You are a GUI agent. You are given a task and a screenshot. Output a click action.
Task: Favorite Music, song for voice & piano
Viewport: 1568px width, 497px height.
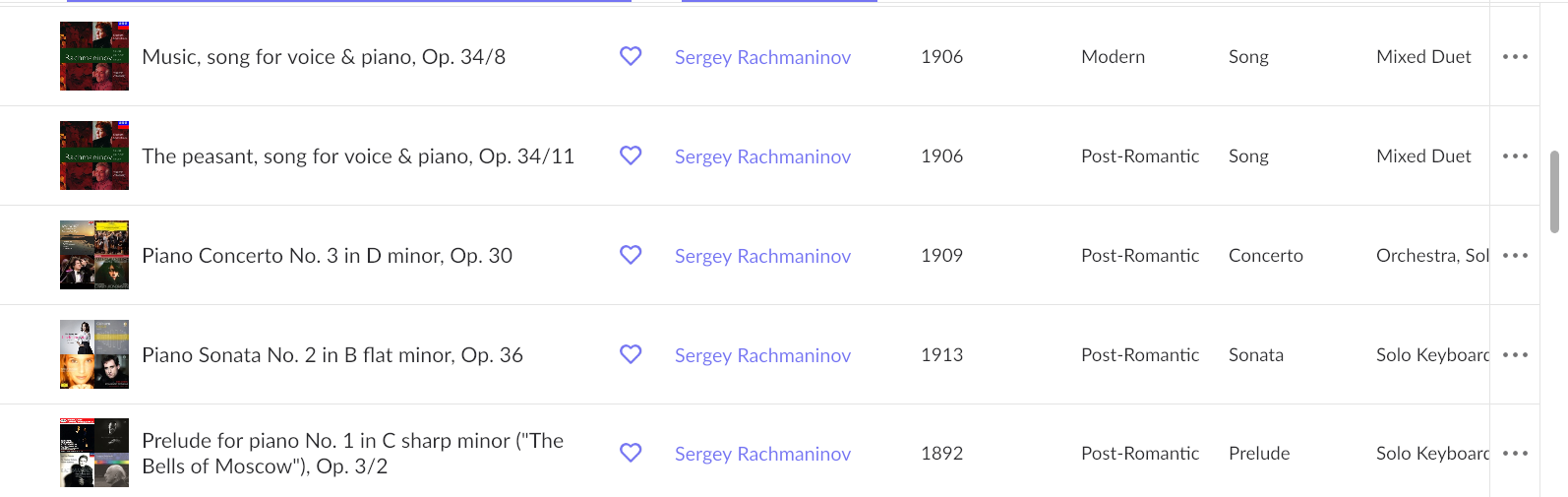coord(631,56)
